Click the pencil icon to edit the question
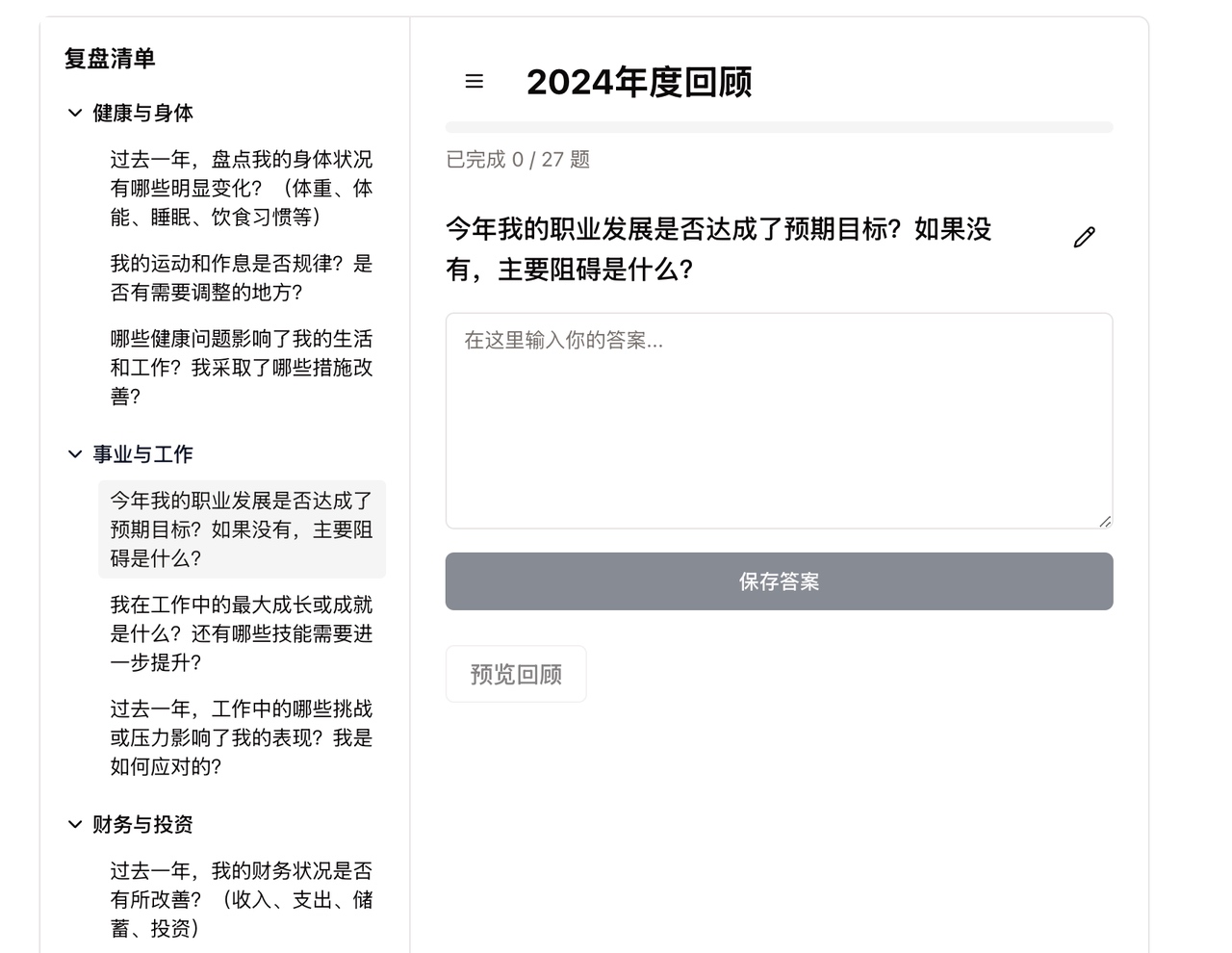Image resolution: width=1232 pixels, height=953 pixels. [1084, 236]
